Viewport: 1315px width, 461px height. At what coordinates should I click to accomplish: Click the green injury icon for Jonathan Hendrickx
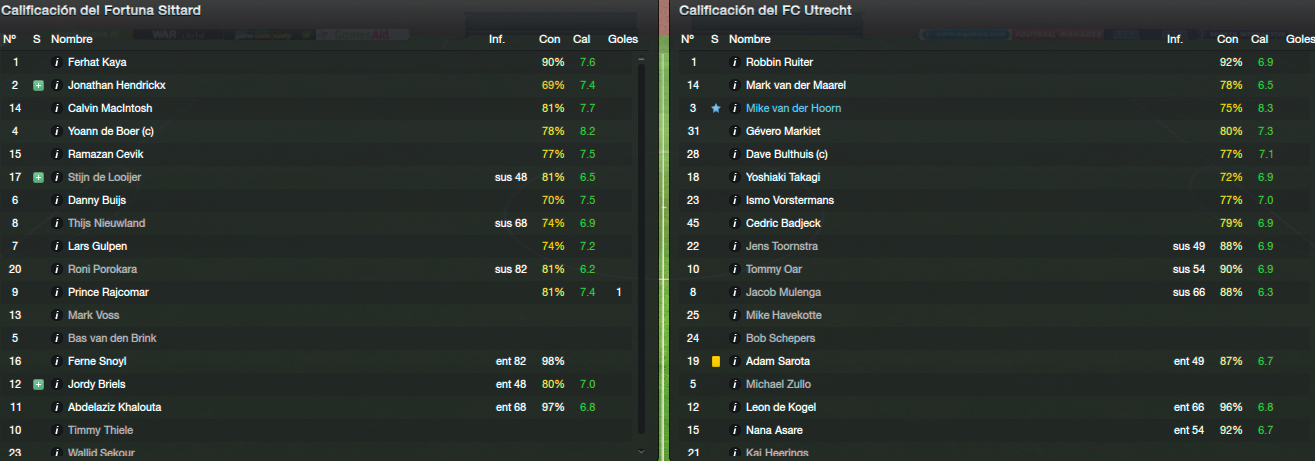tap(38, 85)
